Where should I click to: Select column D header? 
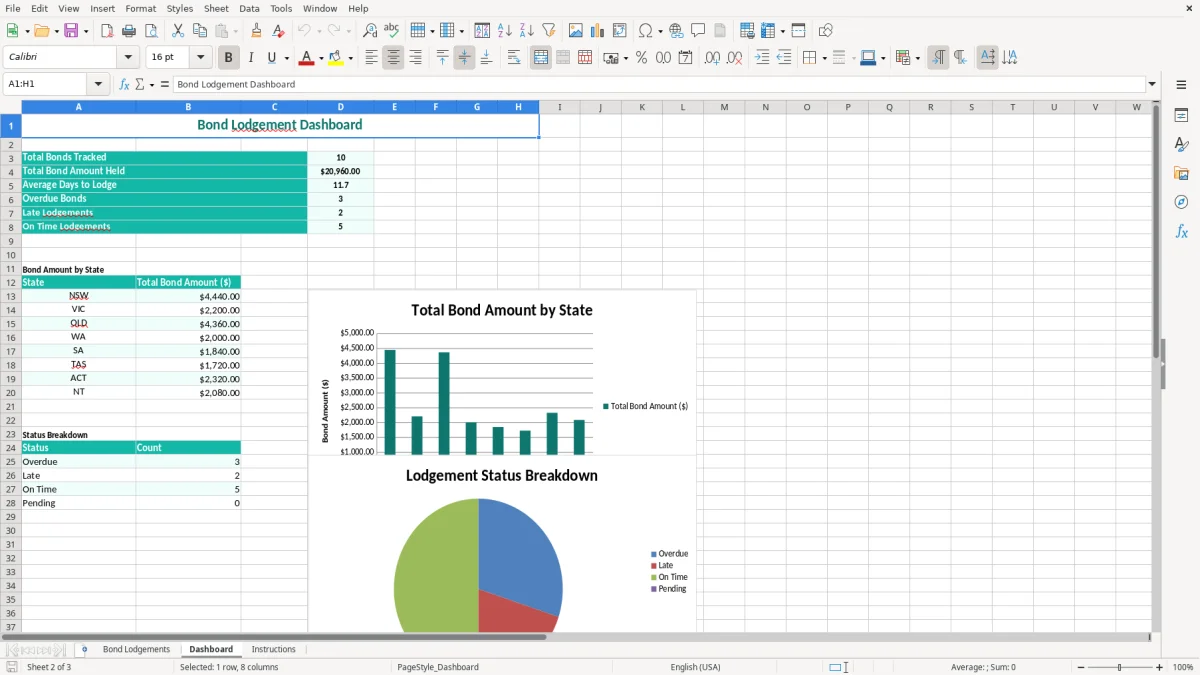(341, 107)
